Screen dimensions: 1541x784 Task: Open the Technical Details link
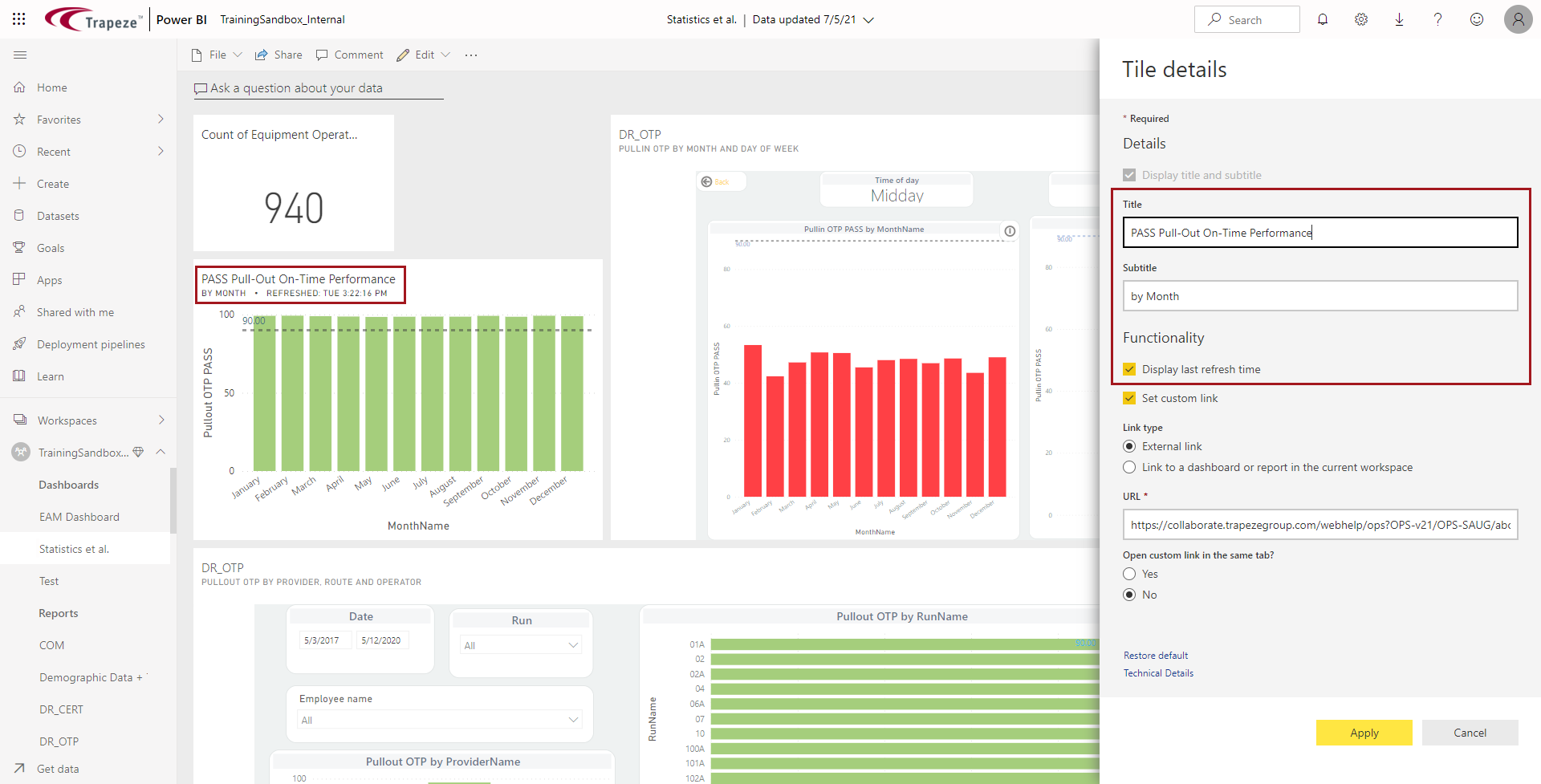click(x=1158, y=673)
